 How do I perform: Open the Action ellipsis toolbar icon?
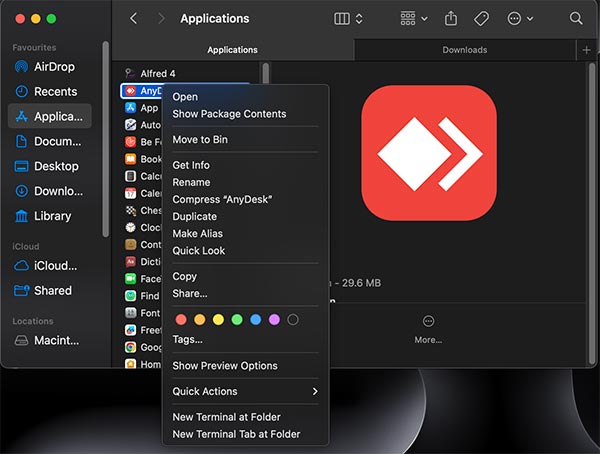514,18
